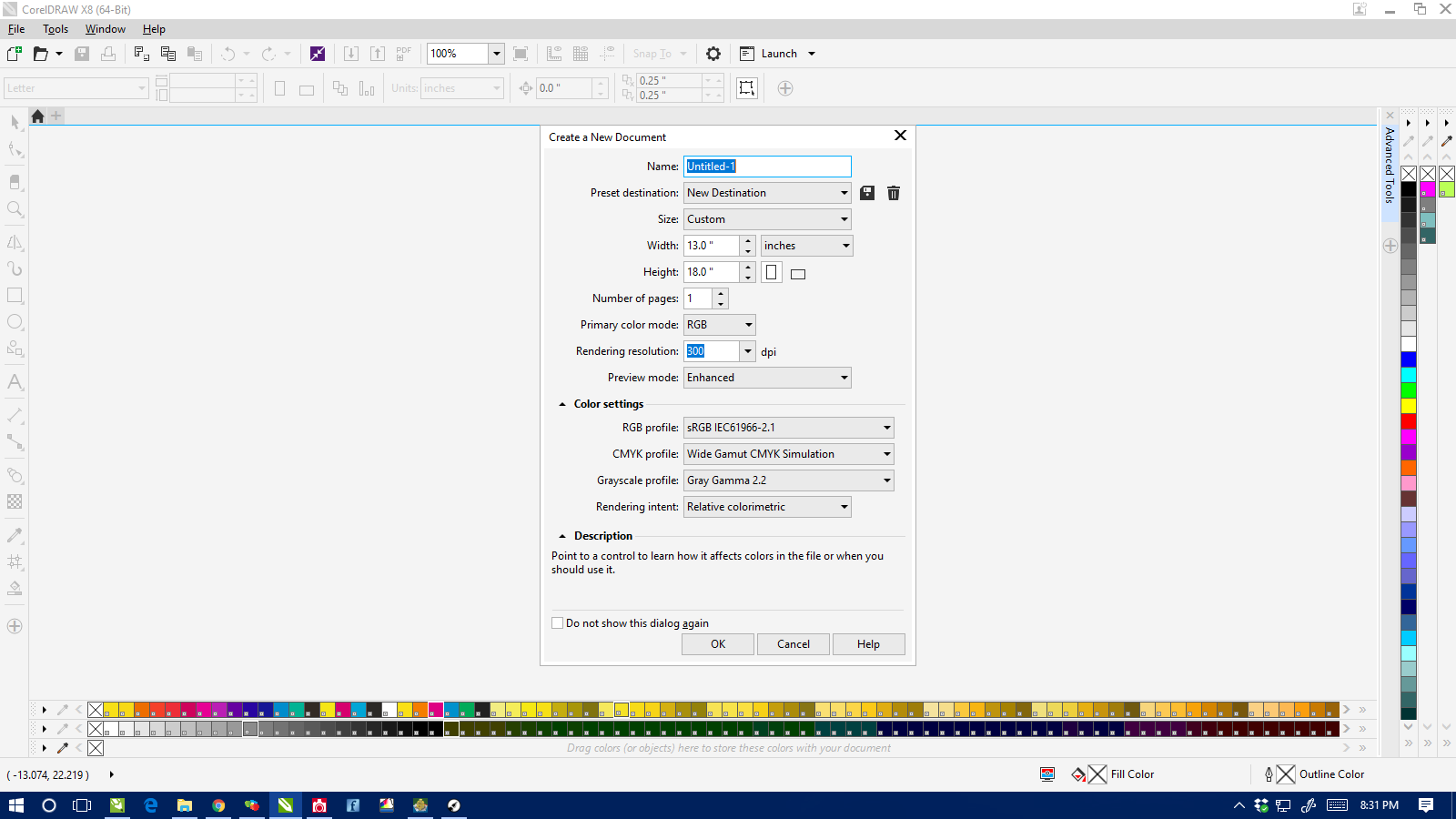Viewport: 1456px width, 819px height.
Task: Open the Size dropdown showing Custom
Action: tap(841, 218)
